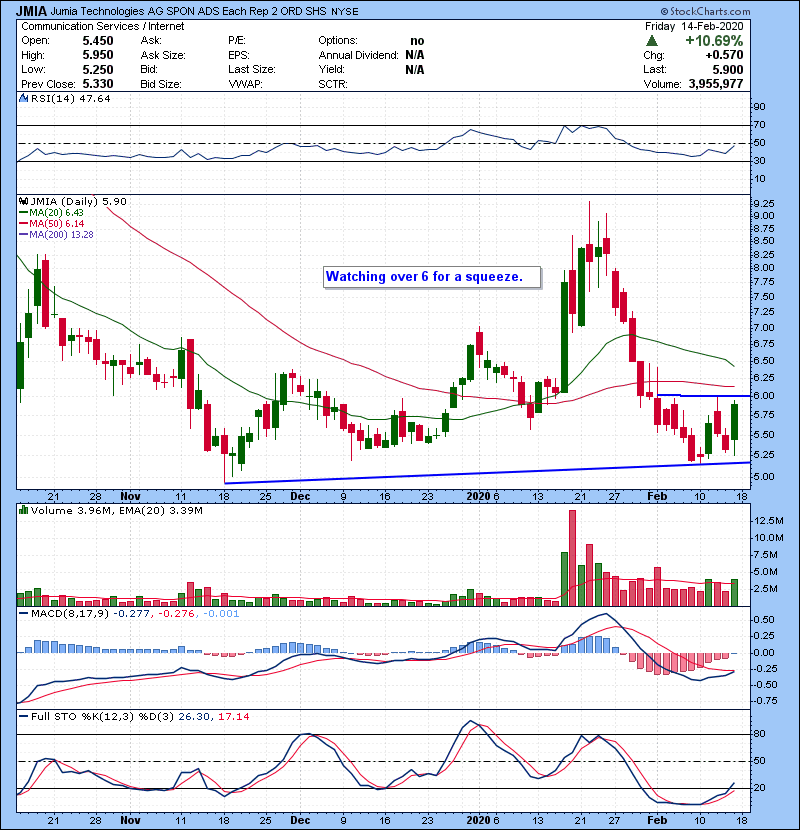This screenshot has height=830, width=800.
Task: Click the +10.69% percent change value
Action: pos(714,41)
